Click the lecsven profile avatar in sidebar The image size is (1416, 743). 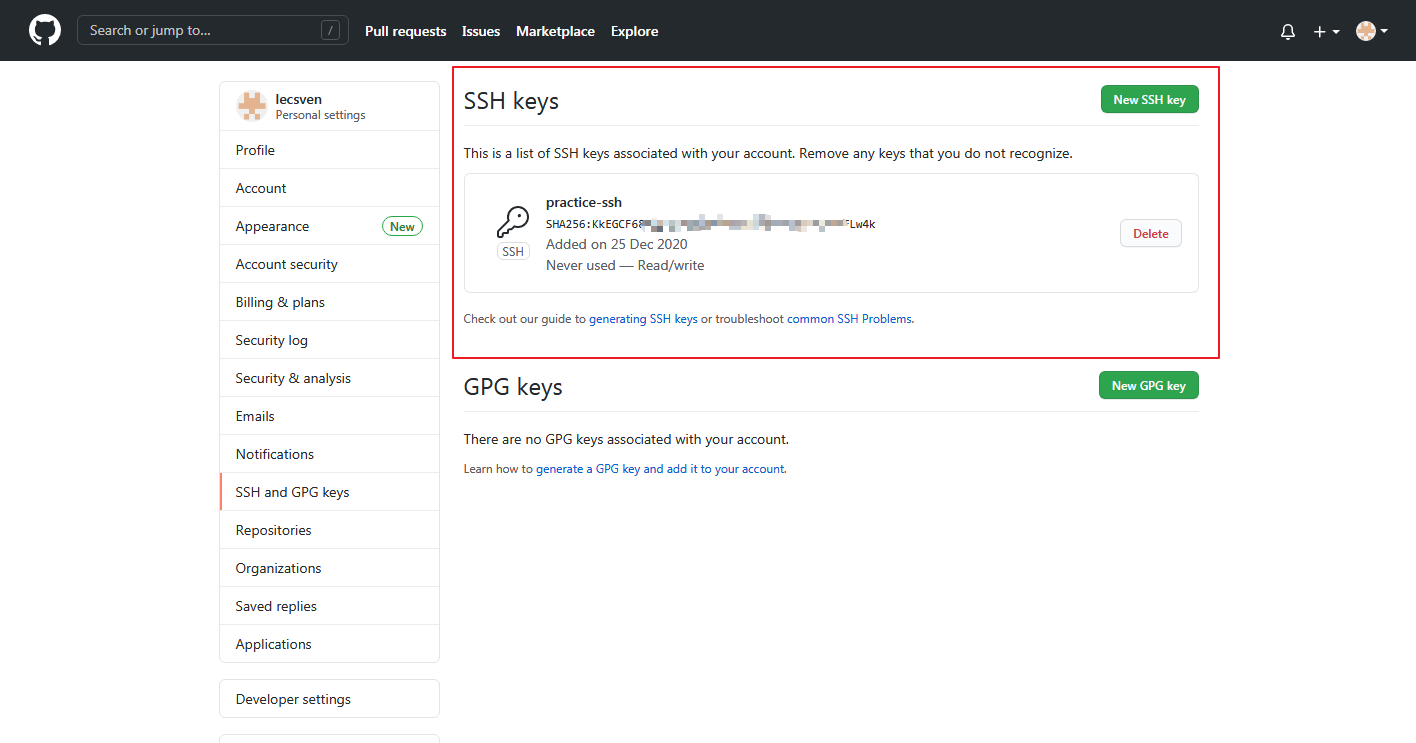[251, 106]
